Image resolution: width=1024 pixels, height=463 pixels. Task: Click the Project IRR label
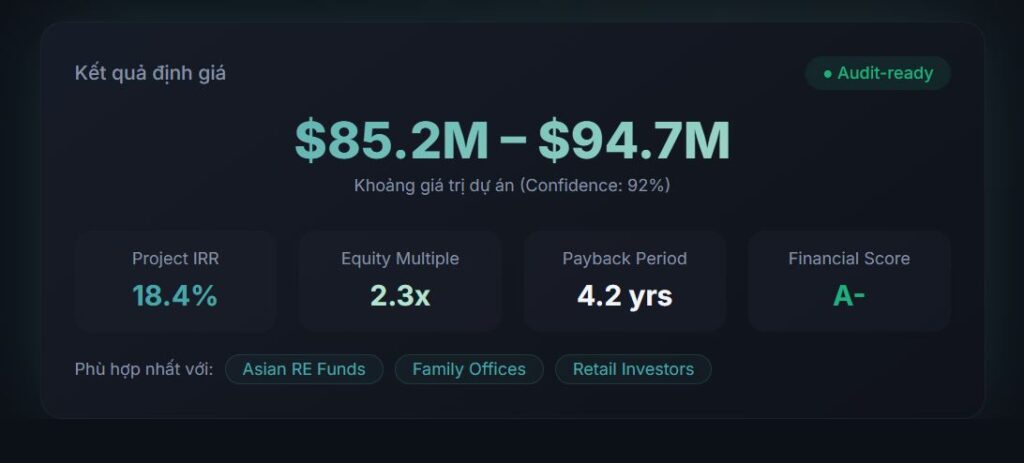pos(175,258)
